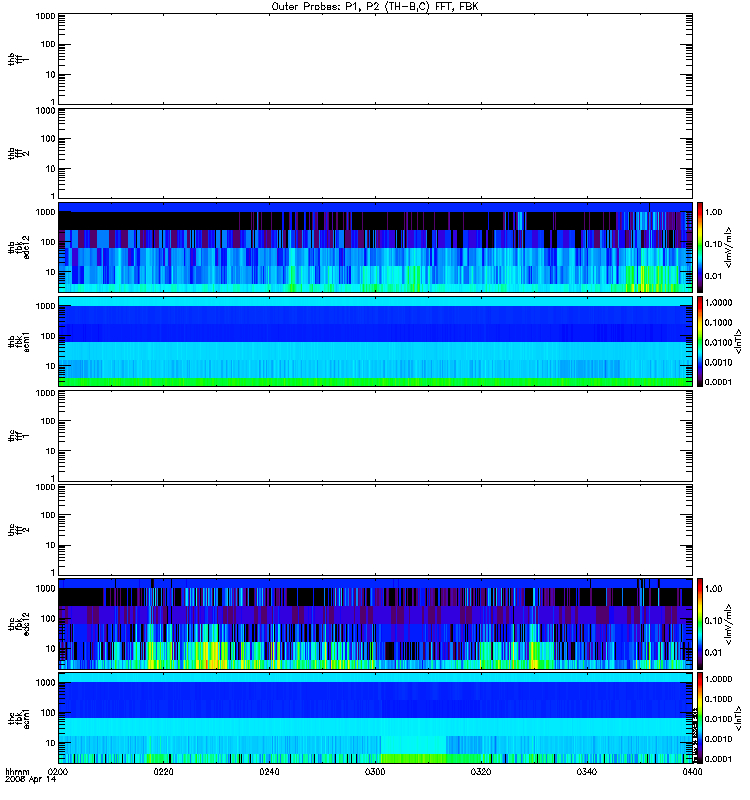Click the '100' tick label of thc edc12 panel
The height and width of the screenshot is (800, 750).
48,618
